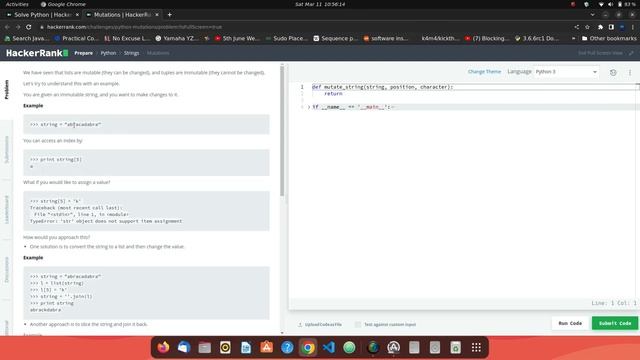Switch to Solve Python tab
This screenshot has height=360, width=640.
pyautogui.click(x=42, y=15)
